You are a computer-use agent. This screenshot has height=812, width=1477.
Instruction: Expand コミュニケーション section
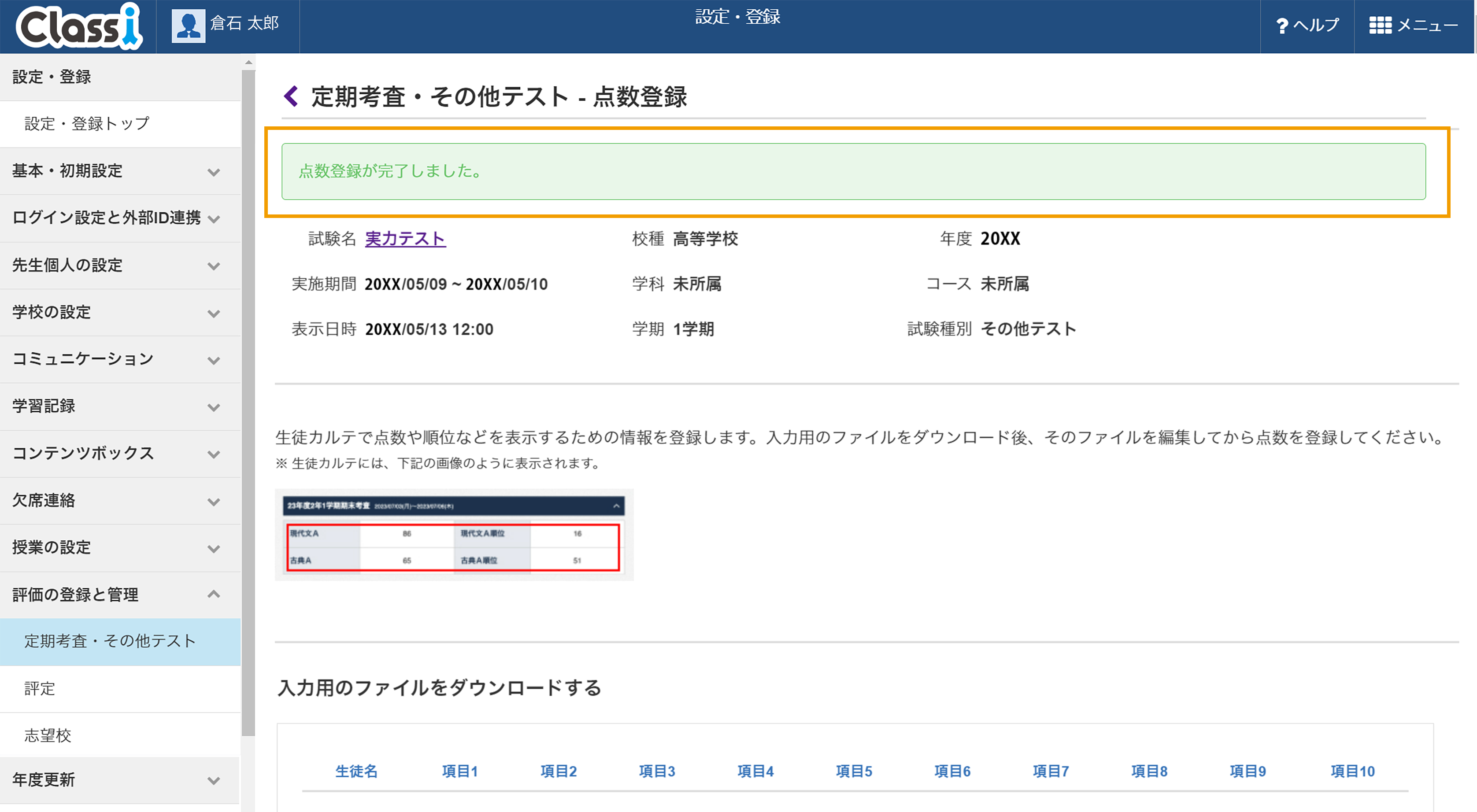coord(120,359)
